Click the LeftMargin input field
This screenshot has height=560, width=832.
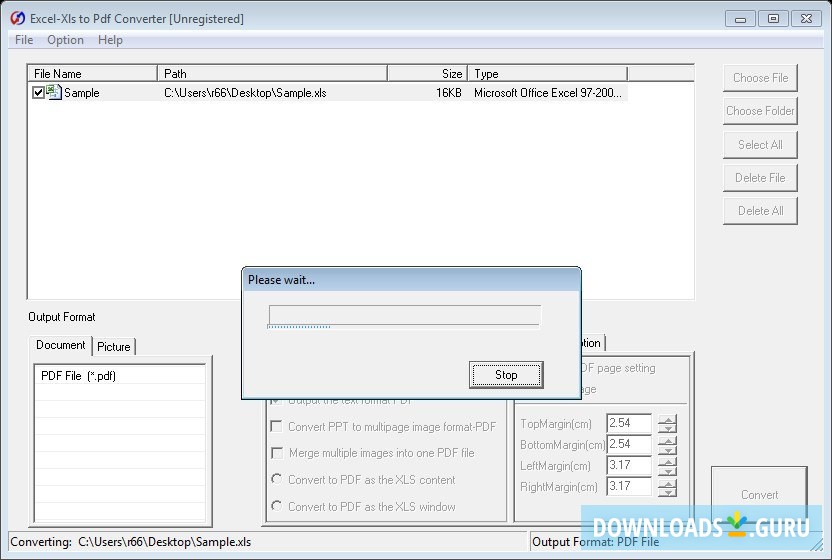629,466
